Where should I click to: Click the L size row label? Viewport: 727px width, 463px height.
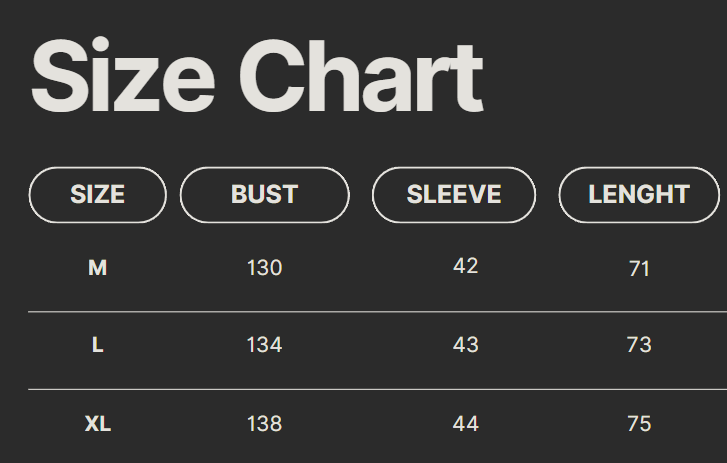coord(98,345)
